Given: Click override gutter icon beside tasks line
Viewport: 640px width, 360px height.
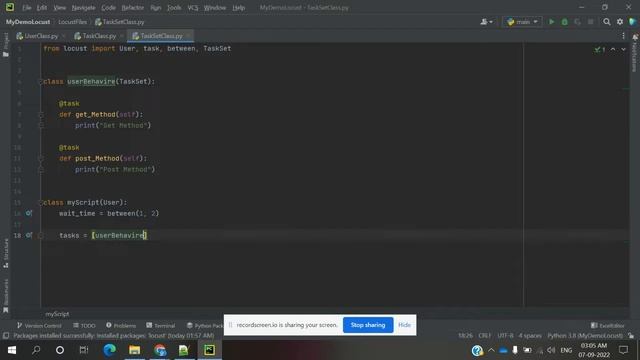Looking at the screenshot, I should (x=29, y=235).
